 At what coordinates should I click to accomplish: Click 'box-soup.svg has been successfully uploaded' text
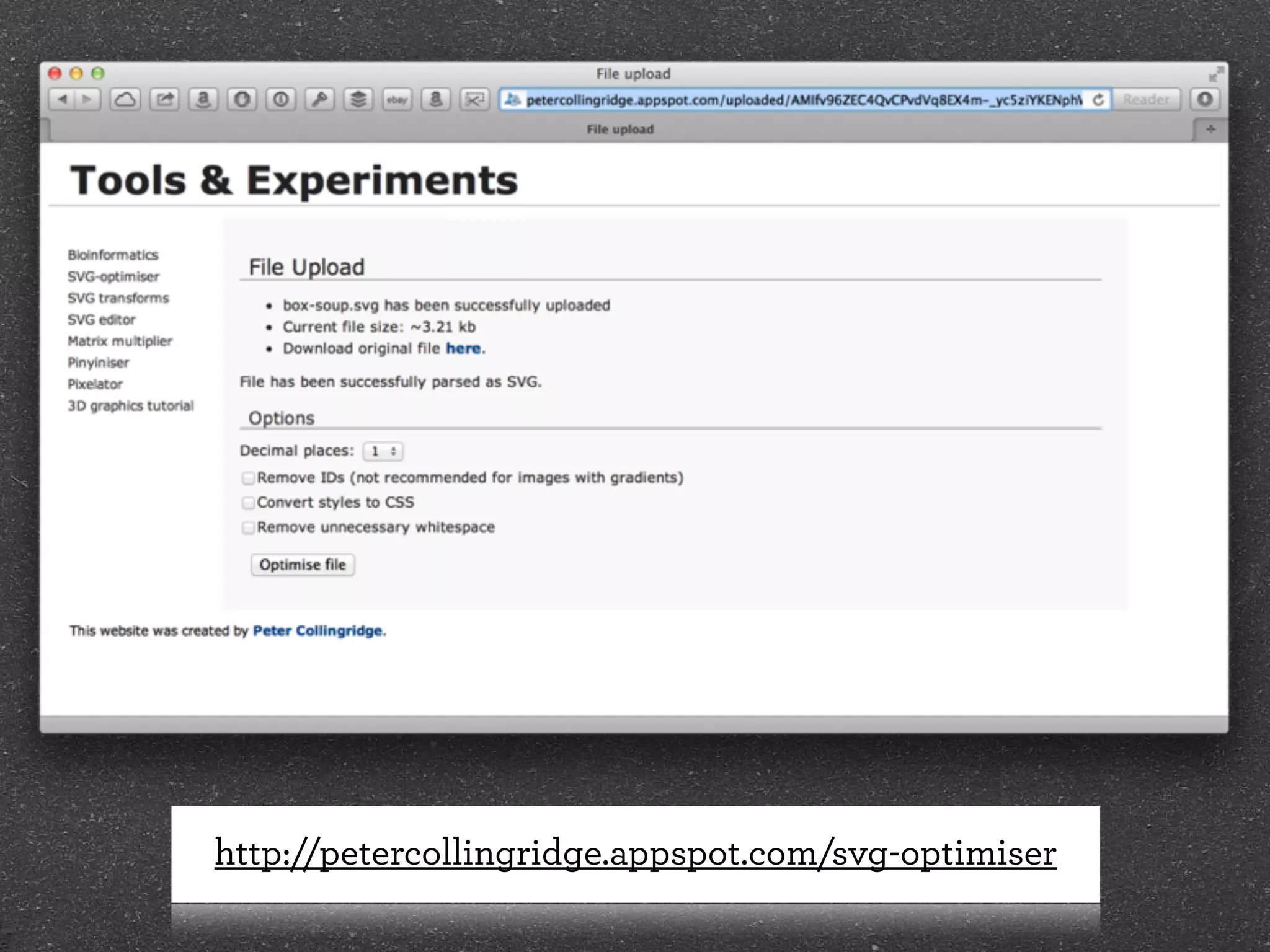[446, 306]
